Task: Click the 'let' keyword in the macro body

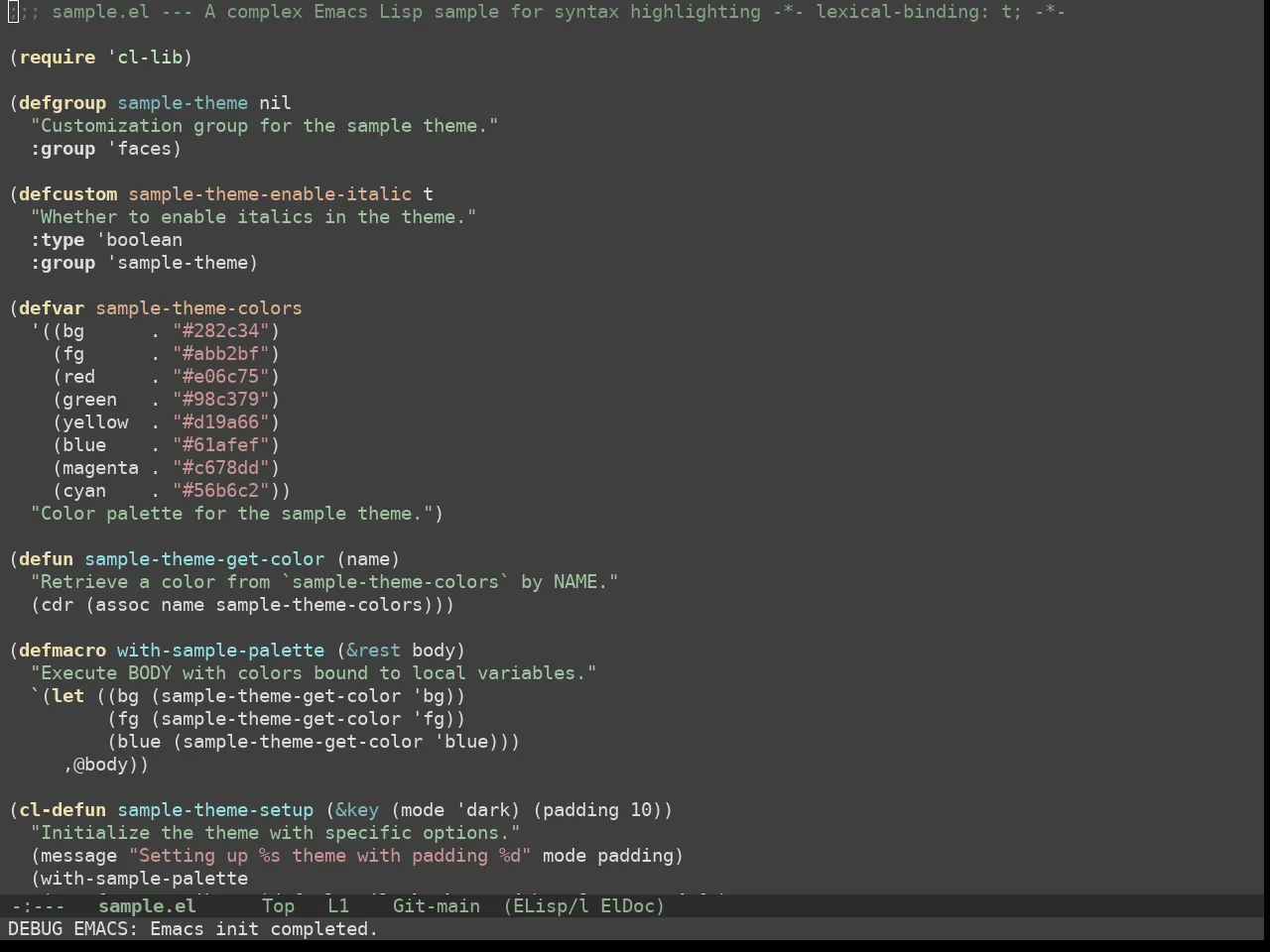Action: (67, 696)
